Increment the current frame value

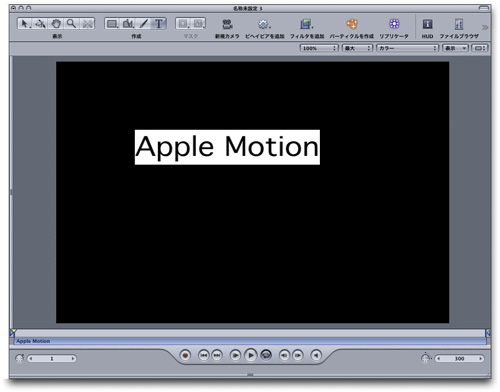[x=73, y=359]
